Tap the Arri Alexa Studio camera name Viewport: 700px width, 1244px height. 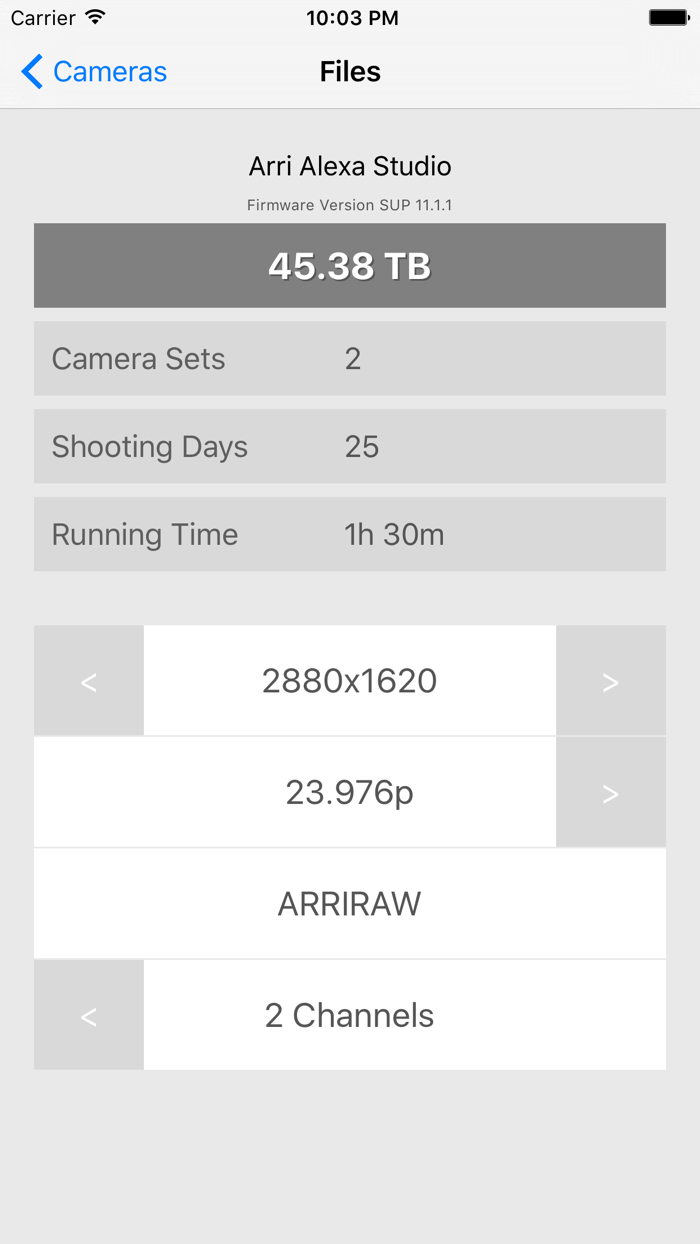349,166
